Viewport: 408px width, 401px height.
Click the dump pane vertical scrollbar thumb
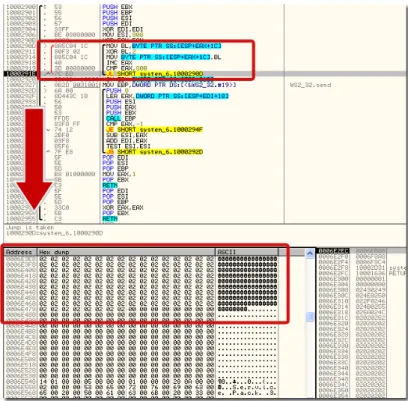310,316
